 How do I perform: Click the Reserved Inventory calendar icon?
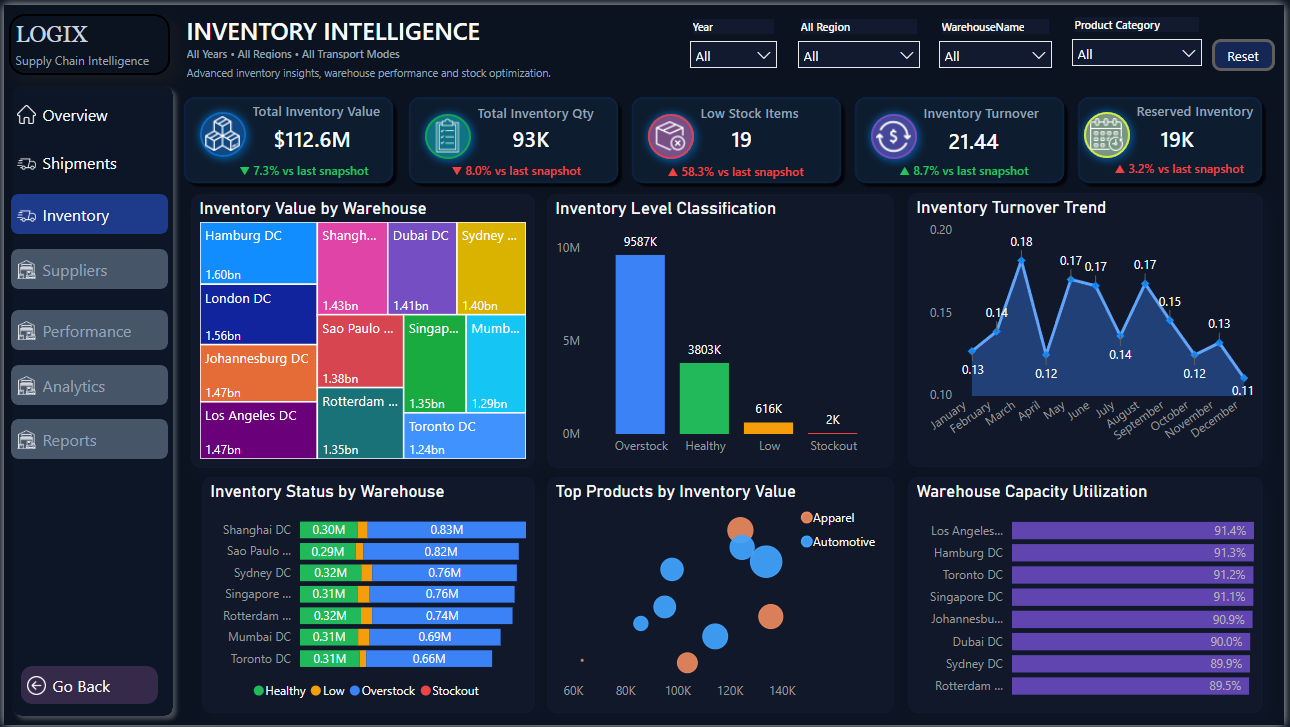[1107, 134]
